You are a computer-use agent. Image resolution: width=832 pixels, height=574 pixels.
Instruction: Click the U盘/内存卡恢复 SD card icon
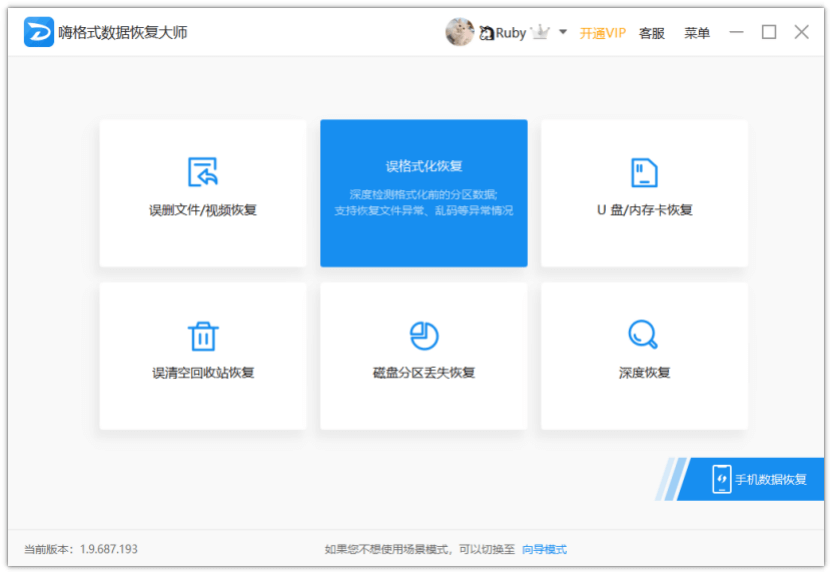point(644,172)
